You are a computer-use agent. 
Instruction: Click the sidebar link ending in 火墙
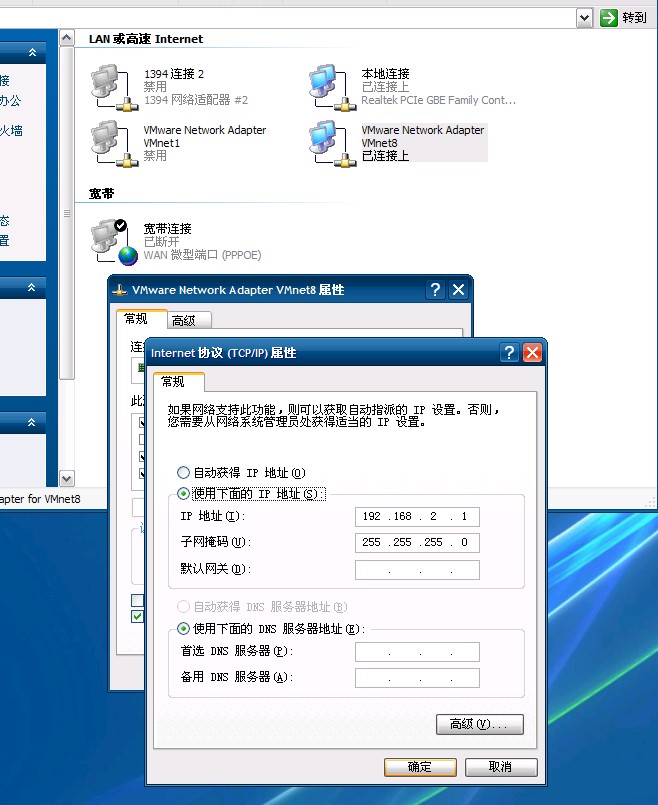point(11,131)
